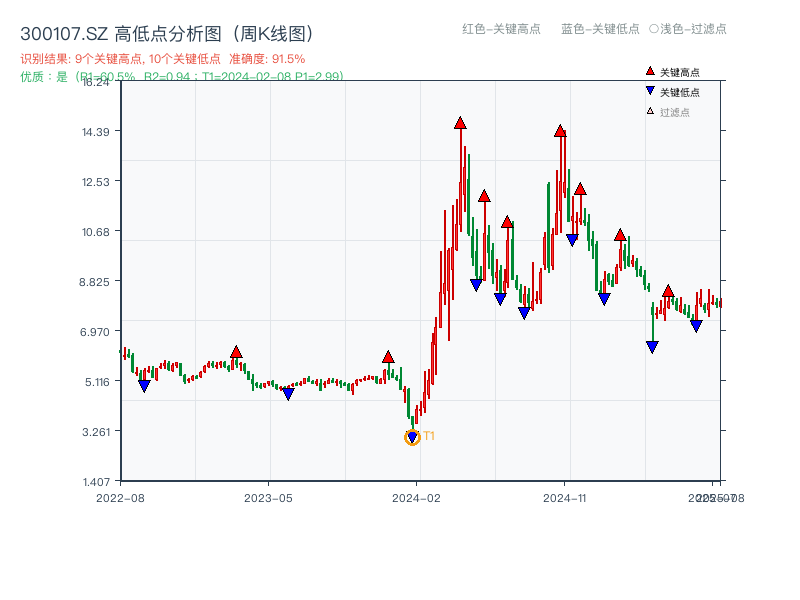Click the highest red 关键高点 triangle marker
The height and width of the screenshot is (600, 800).
coord(459,124)
